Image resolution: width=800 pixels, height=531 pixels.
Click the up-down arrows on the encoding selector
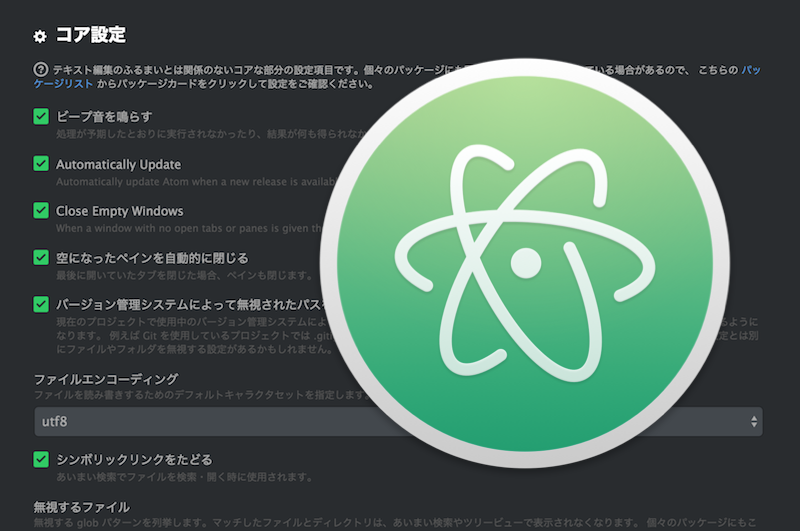(753, 422)
